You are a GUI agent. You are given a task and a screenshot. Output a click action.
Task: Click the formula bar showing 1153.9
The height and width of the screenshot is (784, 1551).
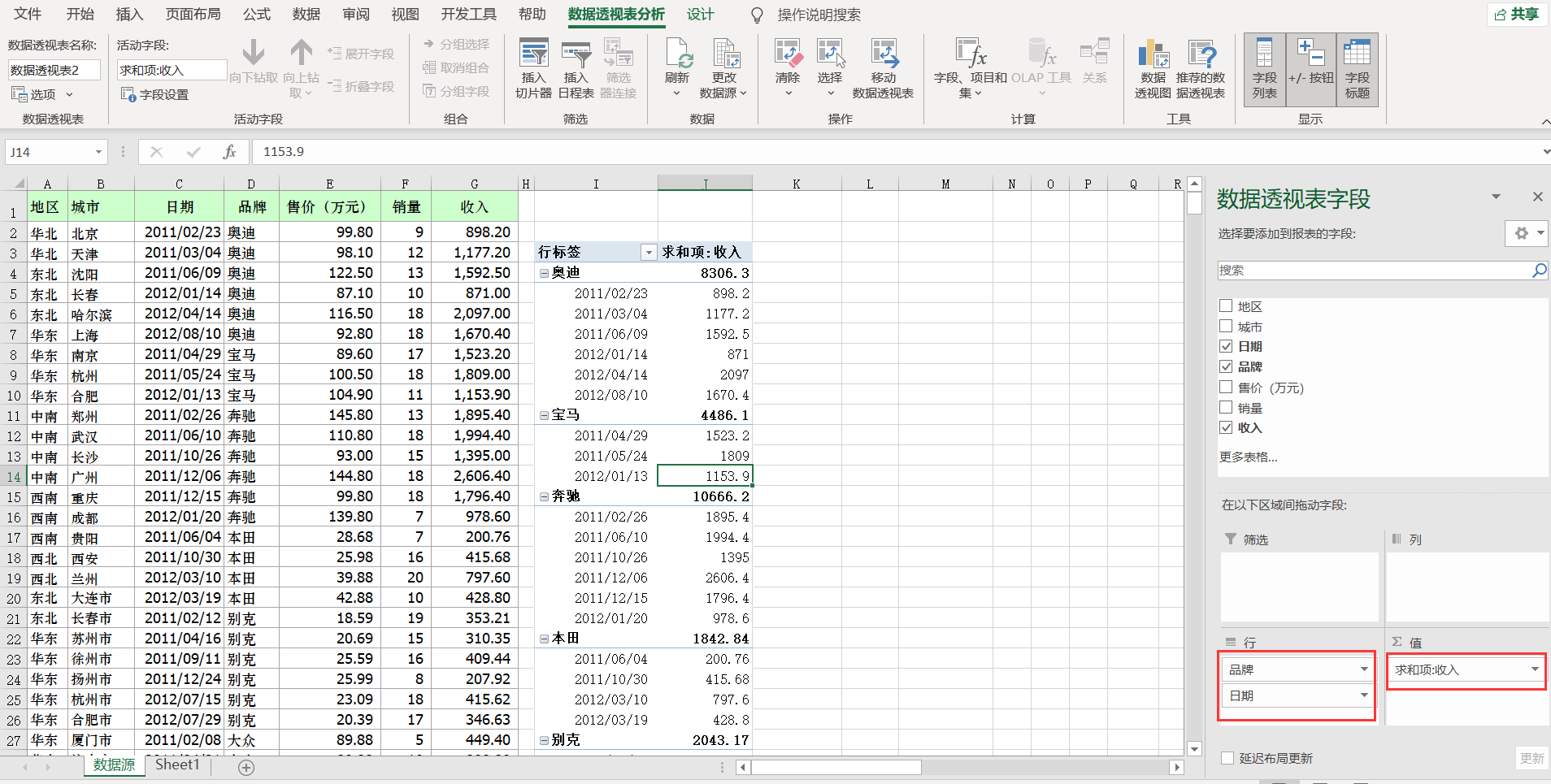point(894,152)
